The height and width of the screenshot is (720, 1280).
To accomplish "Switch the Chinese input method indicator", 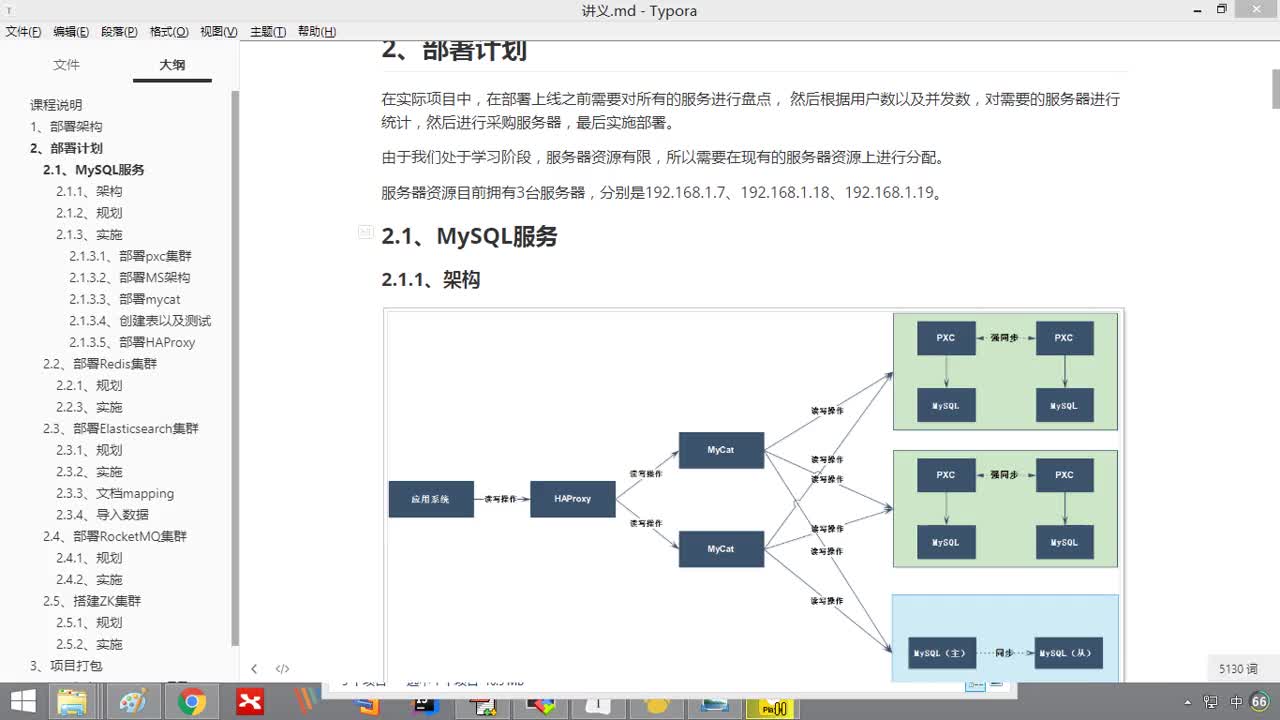I will (x=1236, y=702).
